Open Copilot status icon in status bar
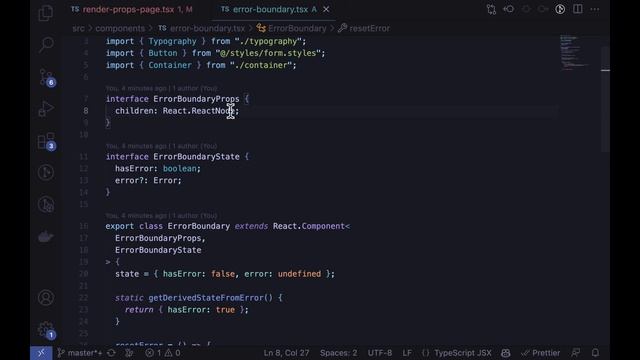The image size is (640, 360). click(x=506, y=353)
